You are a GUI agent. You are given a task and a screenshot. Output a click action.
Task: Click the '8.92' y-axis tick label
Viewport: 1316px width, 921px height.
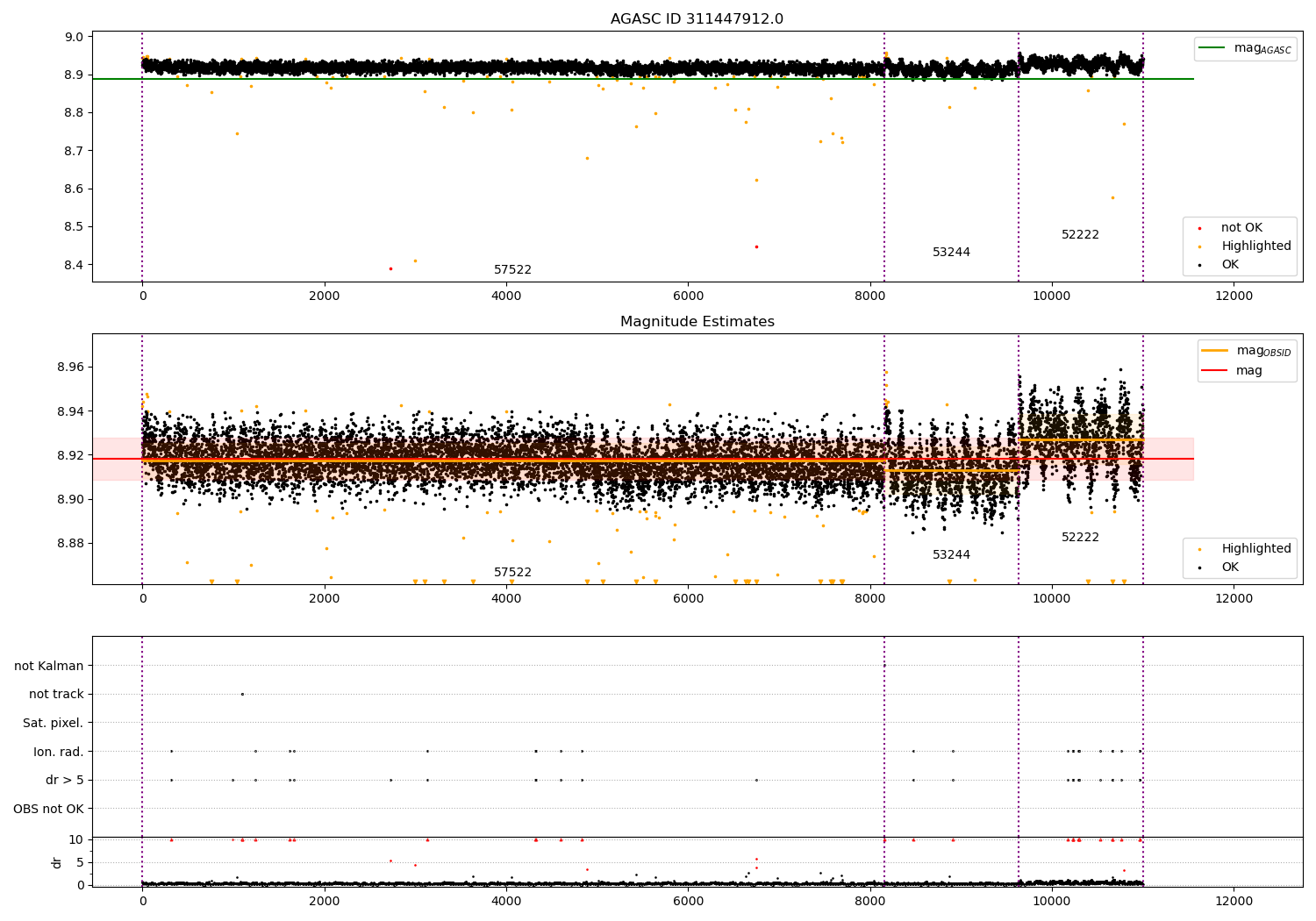point(71,455)
